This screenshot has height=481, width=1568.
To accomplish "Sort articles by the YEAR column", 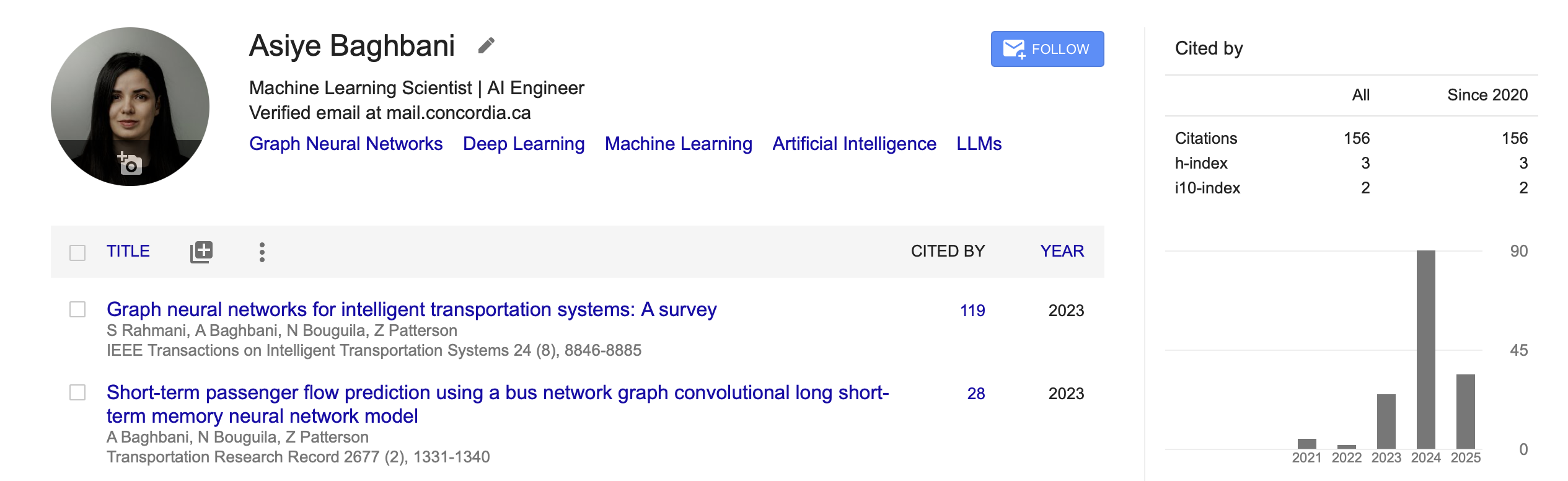I will pos(1062,251).
